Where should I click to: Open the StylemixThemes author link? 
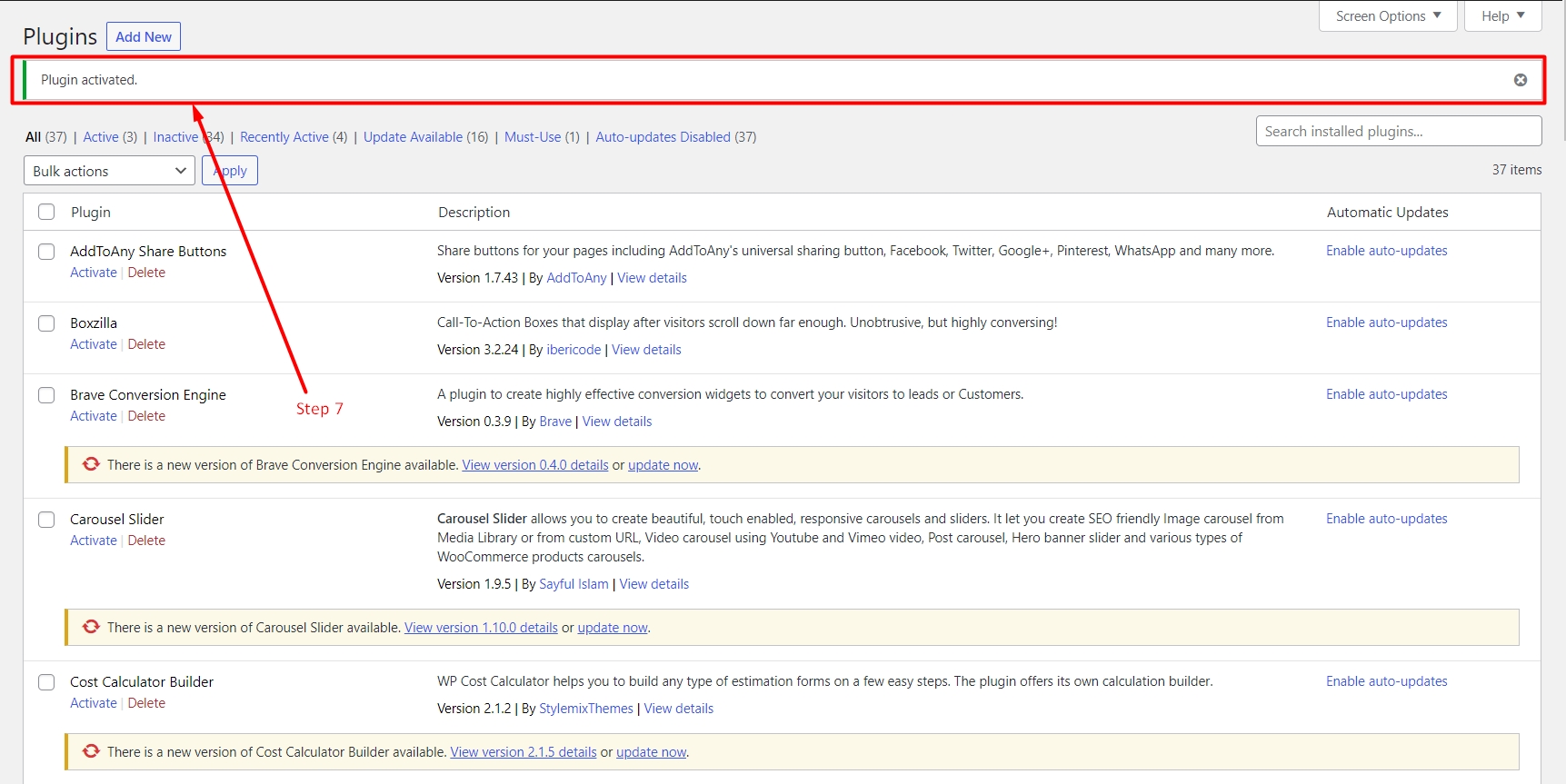[586, 709]
